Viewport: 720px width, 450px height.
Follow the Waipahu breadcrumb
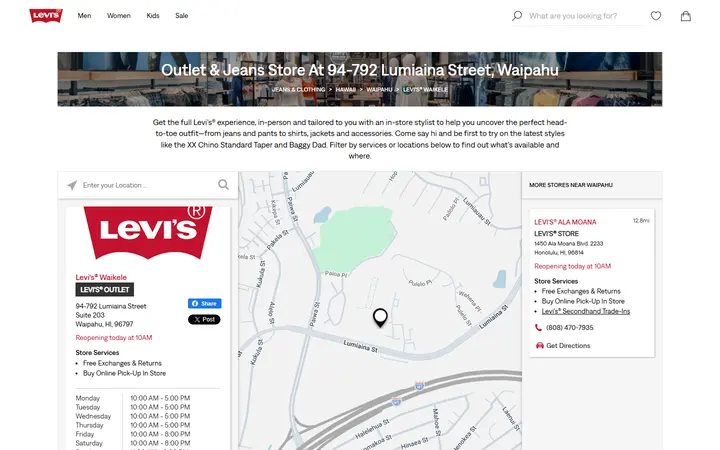379,90
